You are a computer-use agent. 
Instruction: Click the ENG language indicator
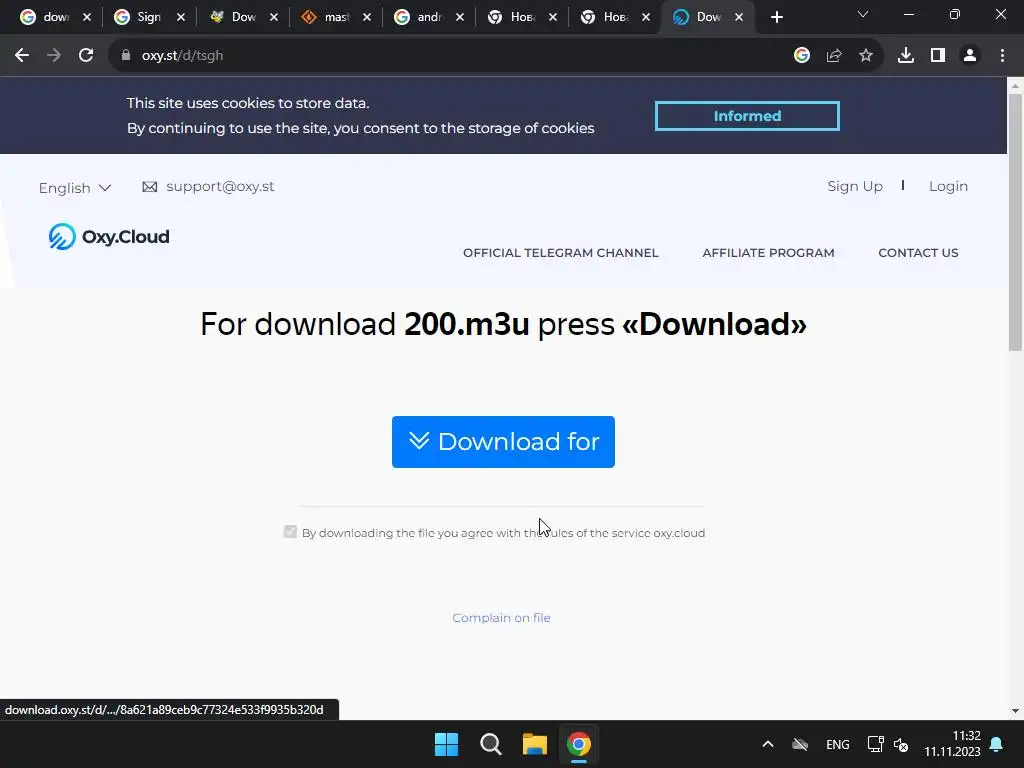pos(838,744)
